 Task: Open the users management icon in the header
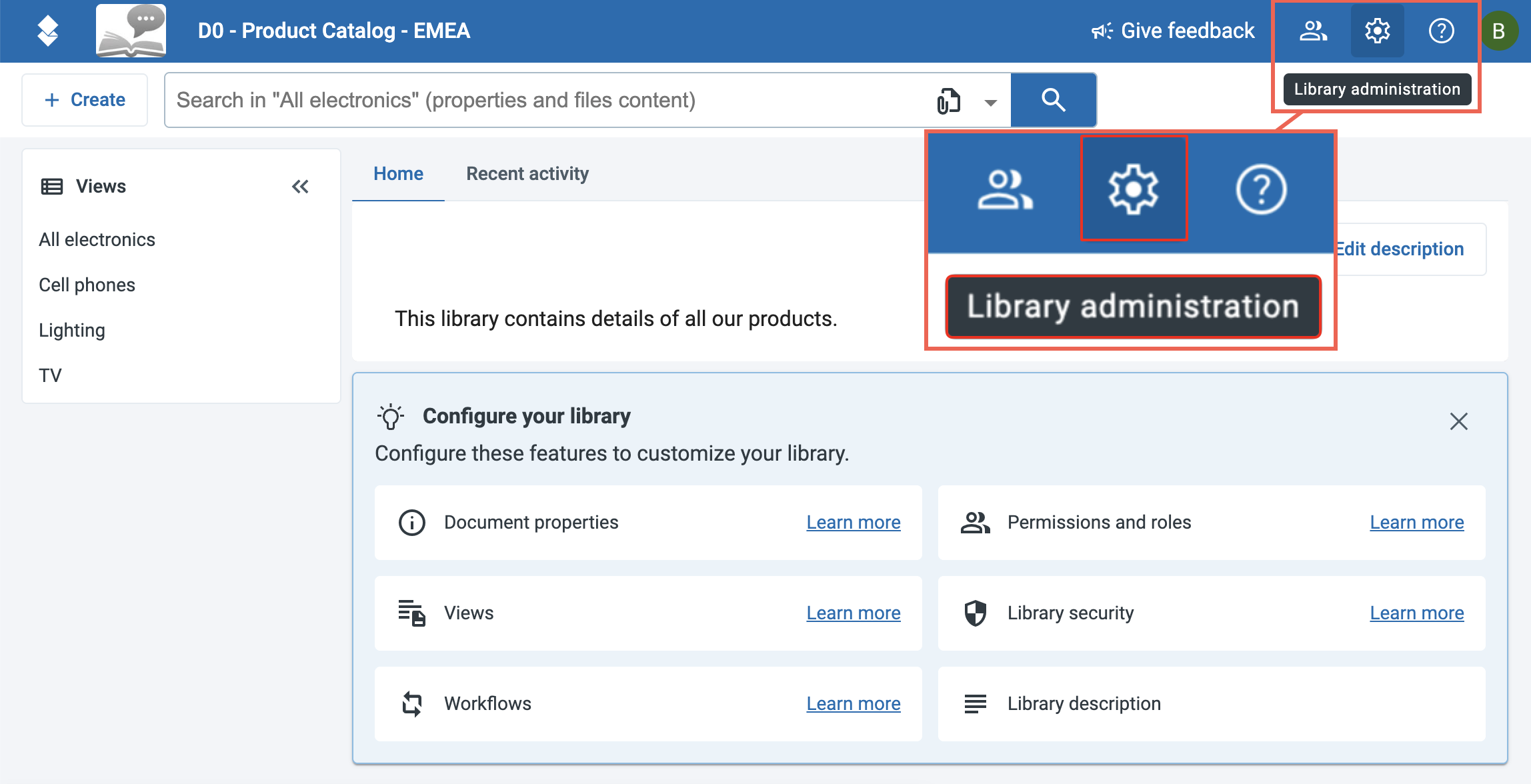pyautogui.click(x=1313, y=31)
